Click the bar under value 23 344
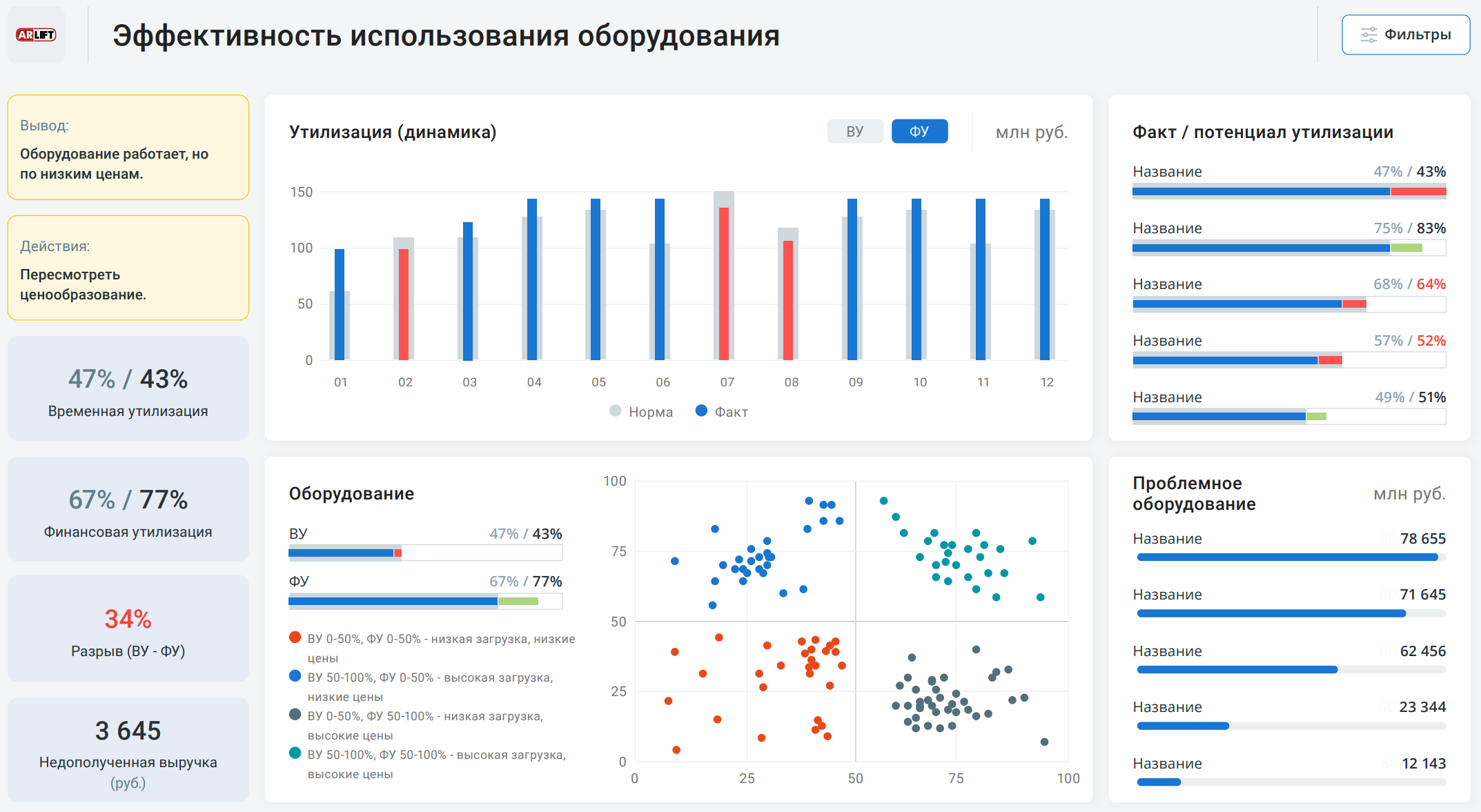The height and width of the screenshot is (812, 1481). (1291, 726)
